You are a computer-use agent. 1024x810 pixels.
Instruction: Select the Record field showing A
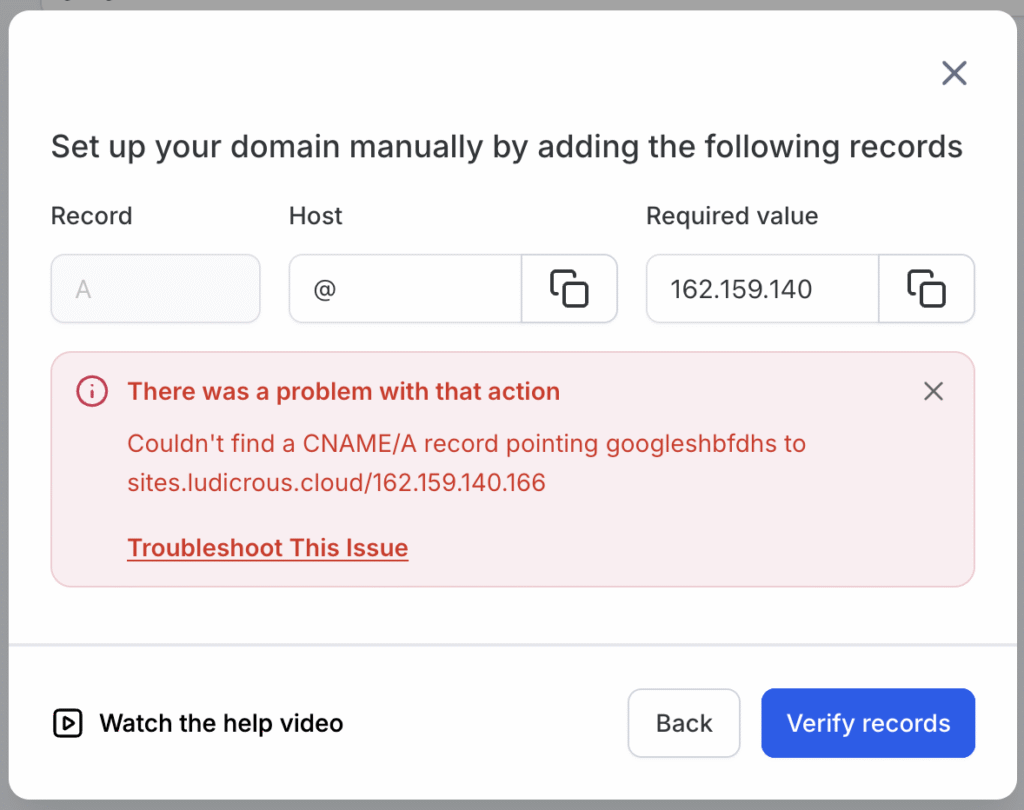[155, 289]
